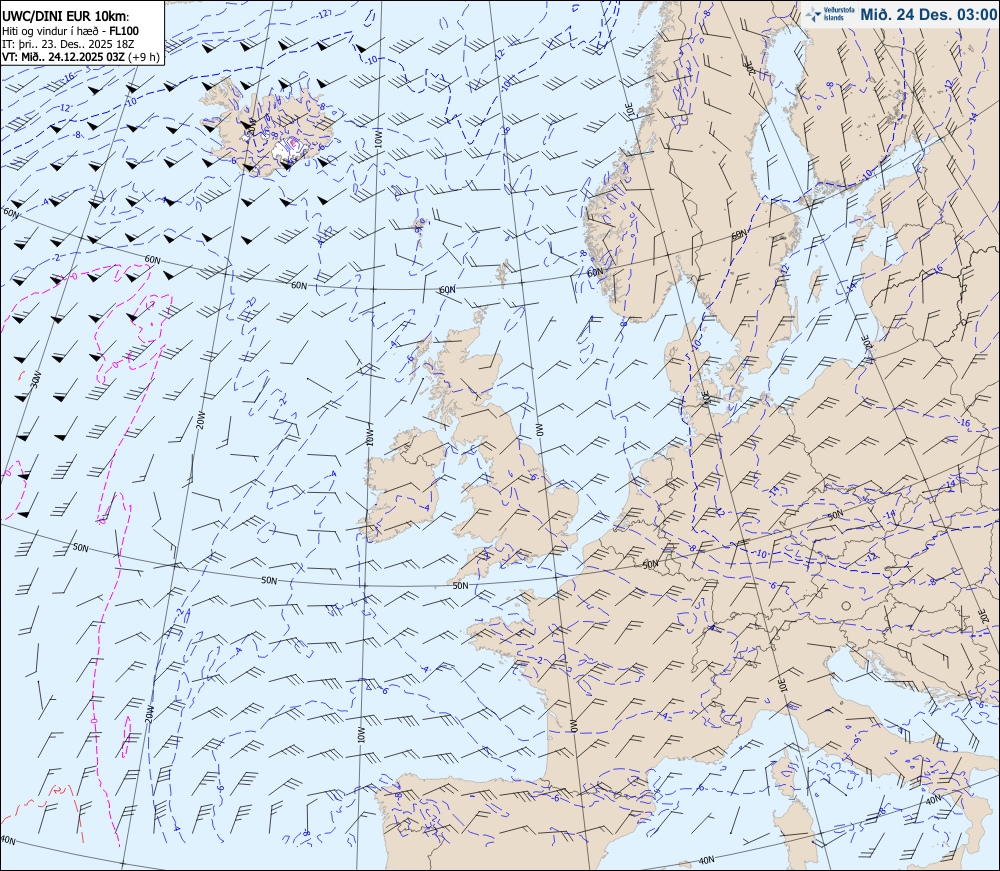Click the 50N label south of Cornwall

tap(460, 585)
